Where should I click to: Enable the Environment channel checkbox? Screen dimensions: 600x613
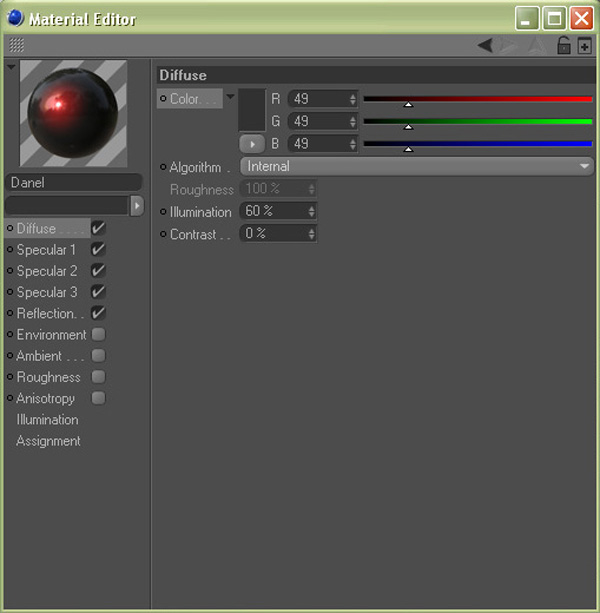98,335
